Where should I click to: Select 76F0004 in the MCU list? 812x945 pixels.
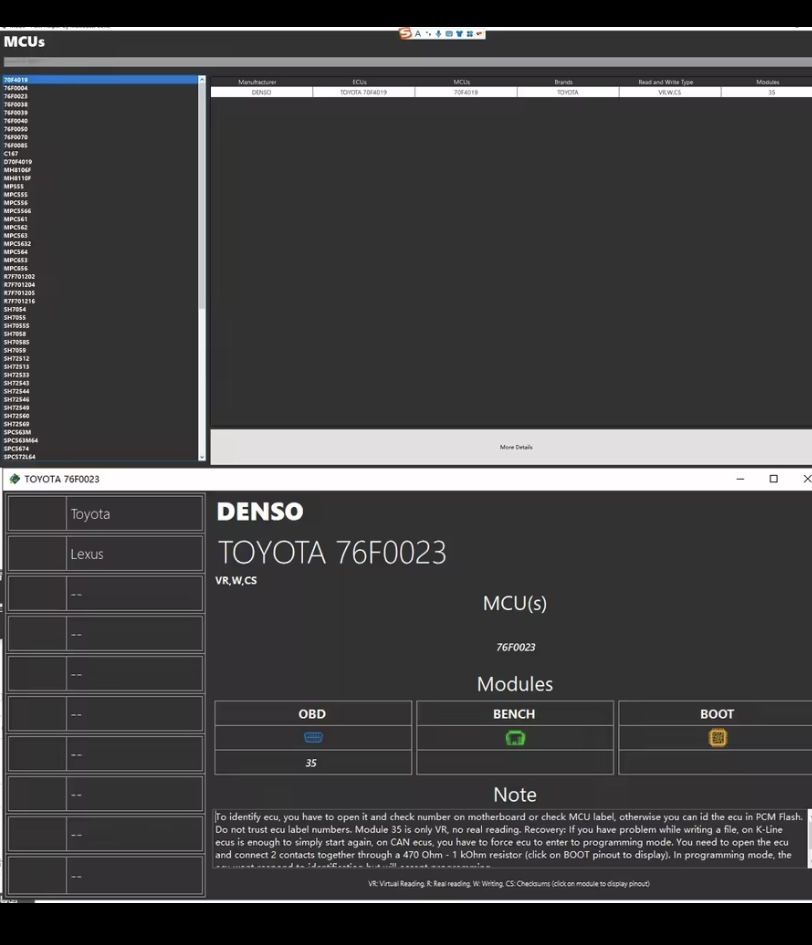(16, 88)
